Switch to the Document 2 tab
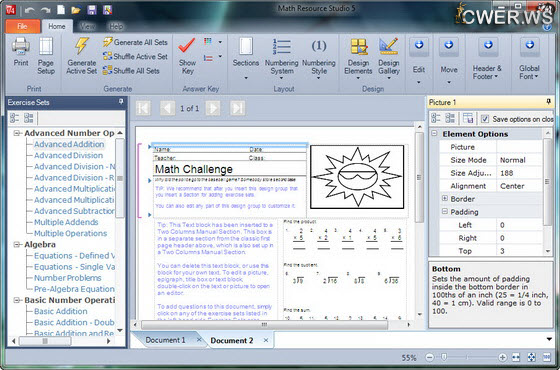The image size is (560, 370). pyautogui.click(x=232, y=340)
